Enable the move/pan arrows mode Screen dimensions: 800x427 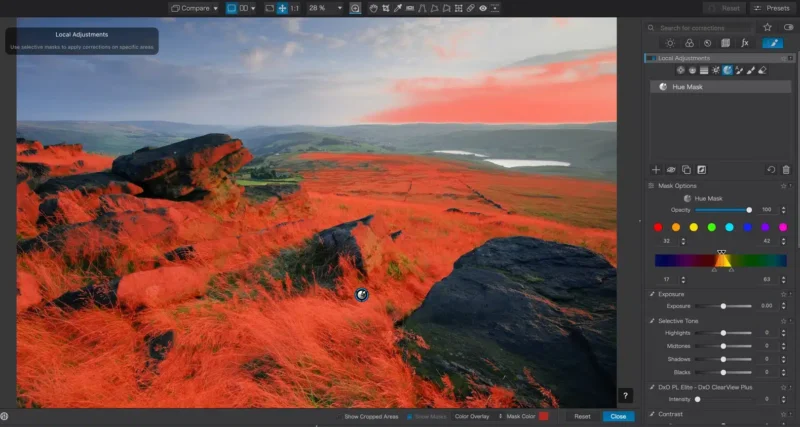point(282,8)
